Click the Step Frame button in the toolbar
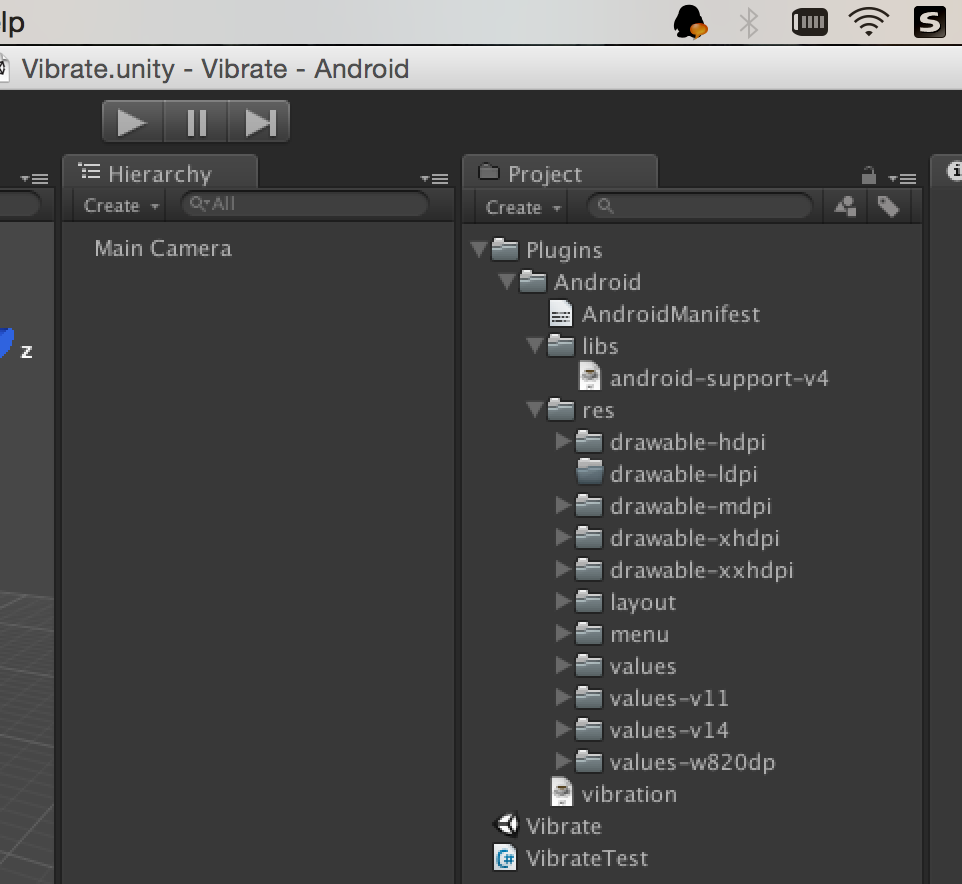 pos(259,121)
